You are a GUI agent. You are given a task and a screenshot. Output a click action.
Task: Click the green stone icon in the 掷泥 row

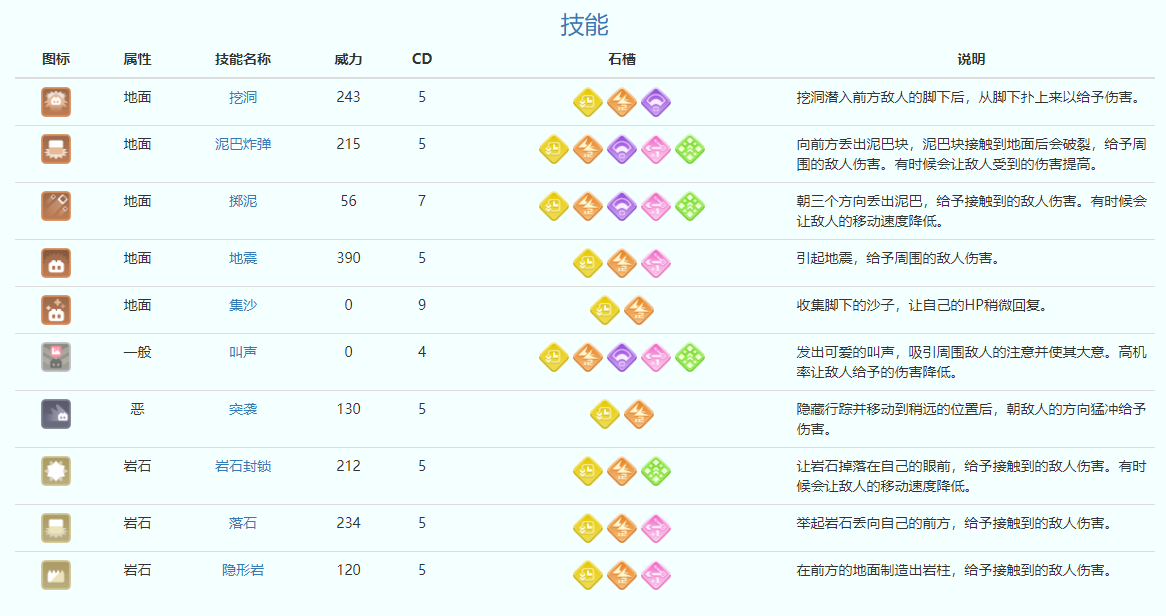(690, 206)
